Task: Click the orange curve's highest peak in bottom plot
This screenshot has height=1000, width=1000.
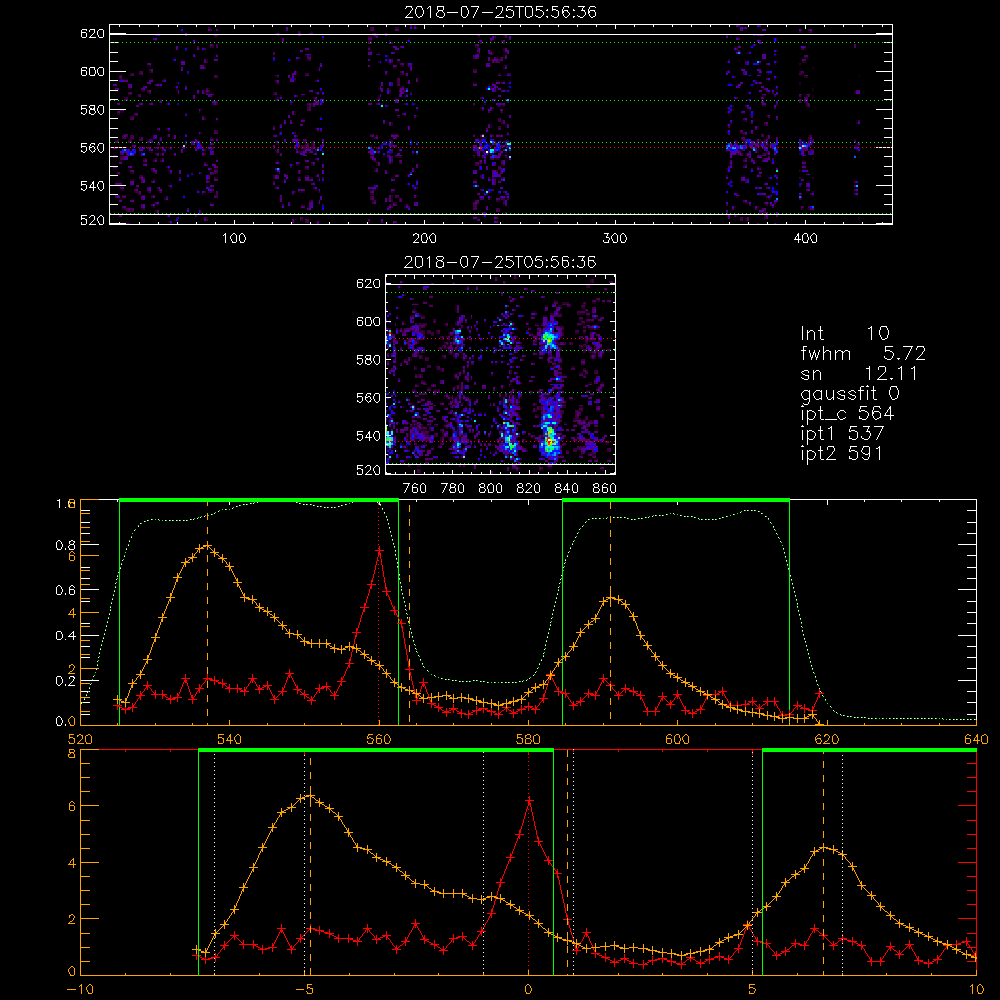Action: [x=311, y=795]
